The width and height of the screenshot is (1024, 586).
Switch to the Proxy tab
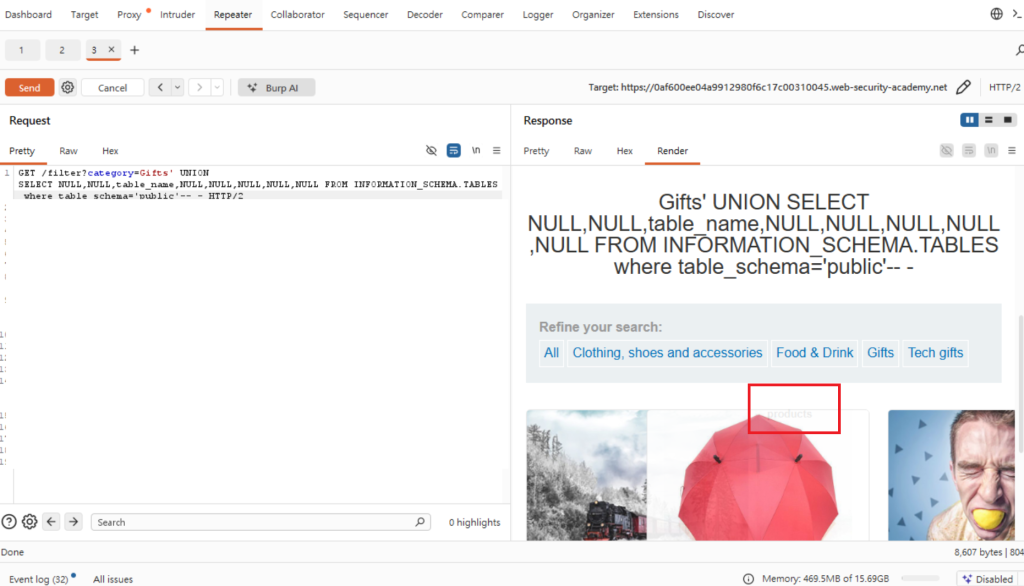tap(129, 14)
